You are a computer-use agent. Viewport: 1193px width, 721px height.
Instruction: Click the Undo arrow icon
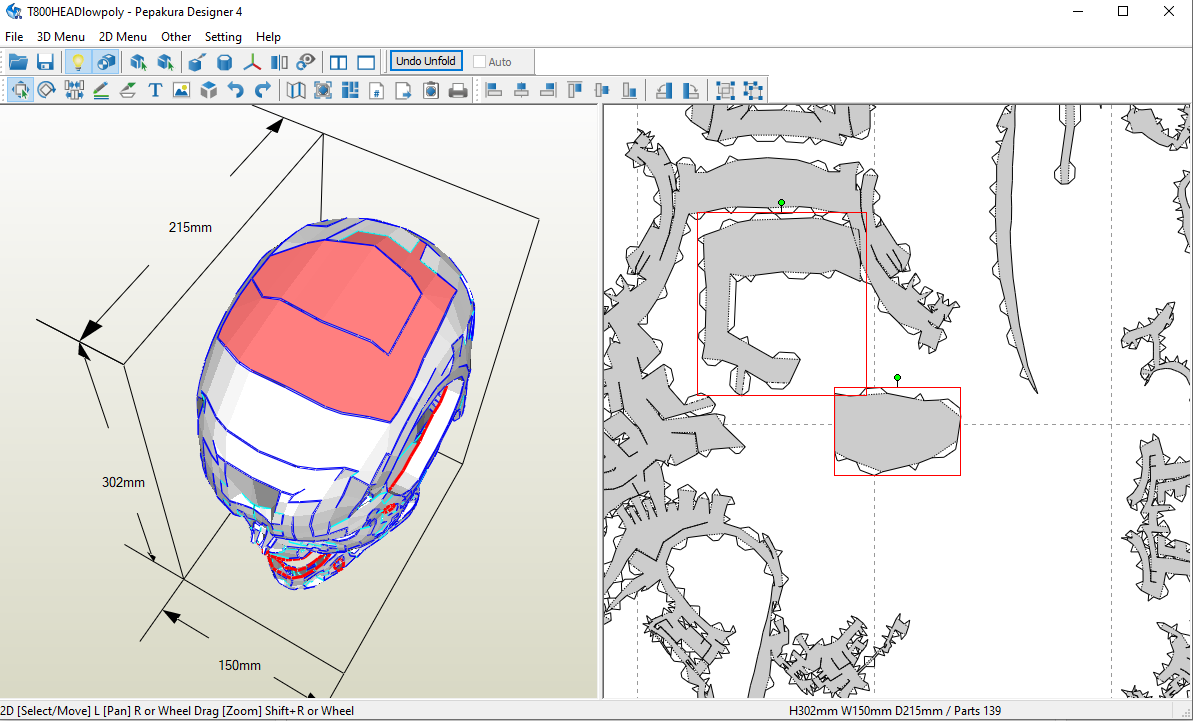coord(236,90)
